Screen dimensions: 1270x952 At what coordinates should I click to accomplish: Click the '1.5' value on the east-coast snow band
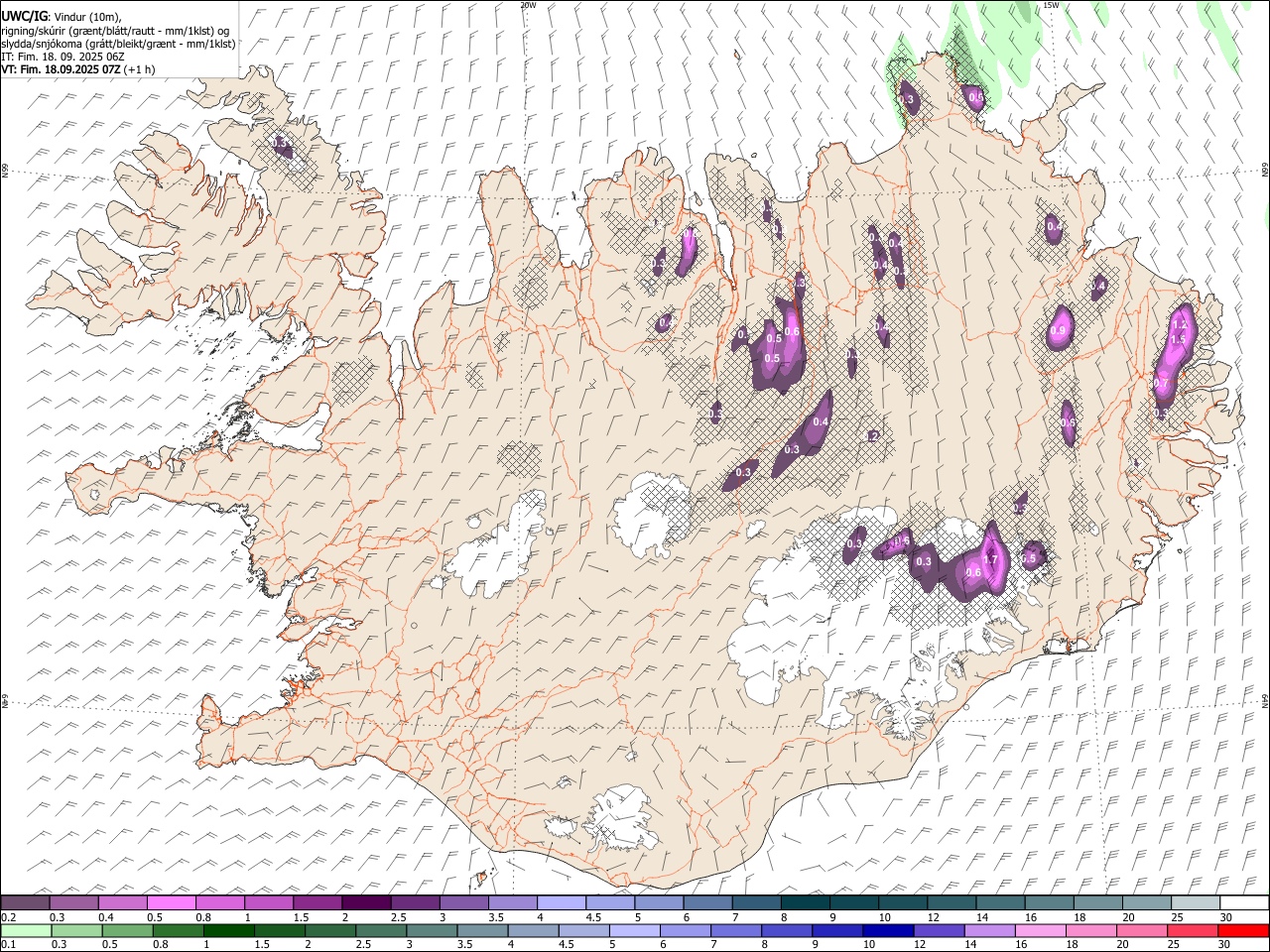pos(1178,340)
